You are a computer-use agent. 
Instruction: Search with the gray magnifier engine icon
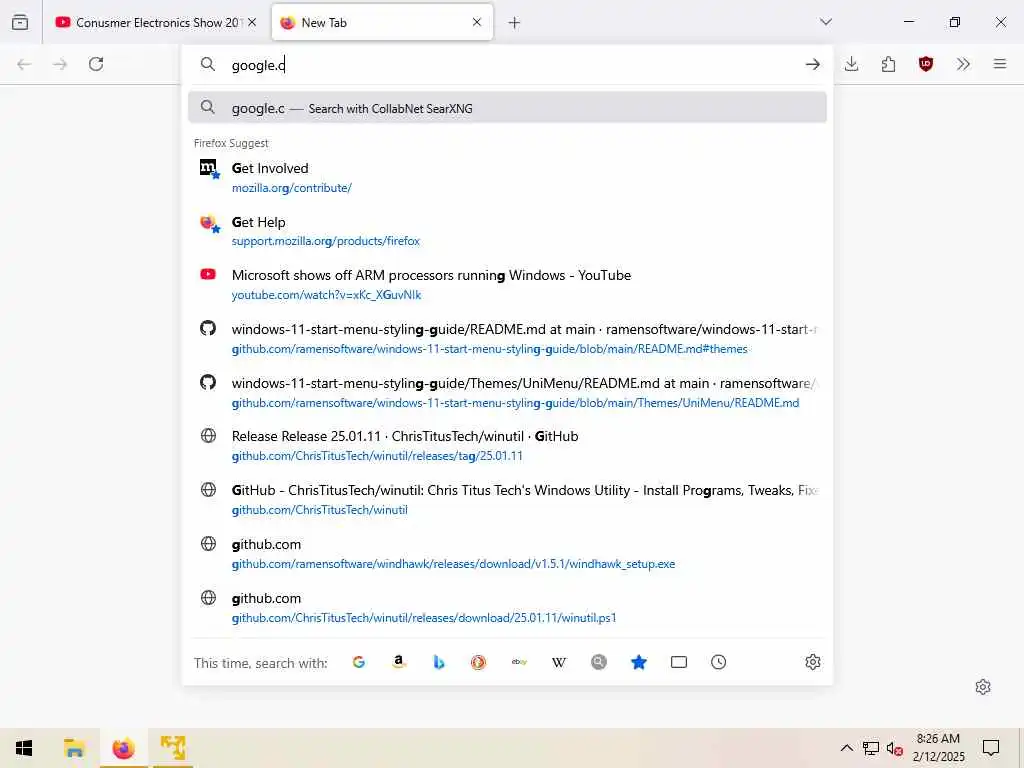599,662
